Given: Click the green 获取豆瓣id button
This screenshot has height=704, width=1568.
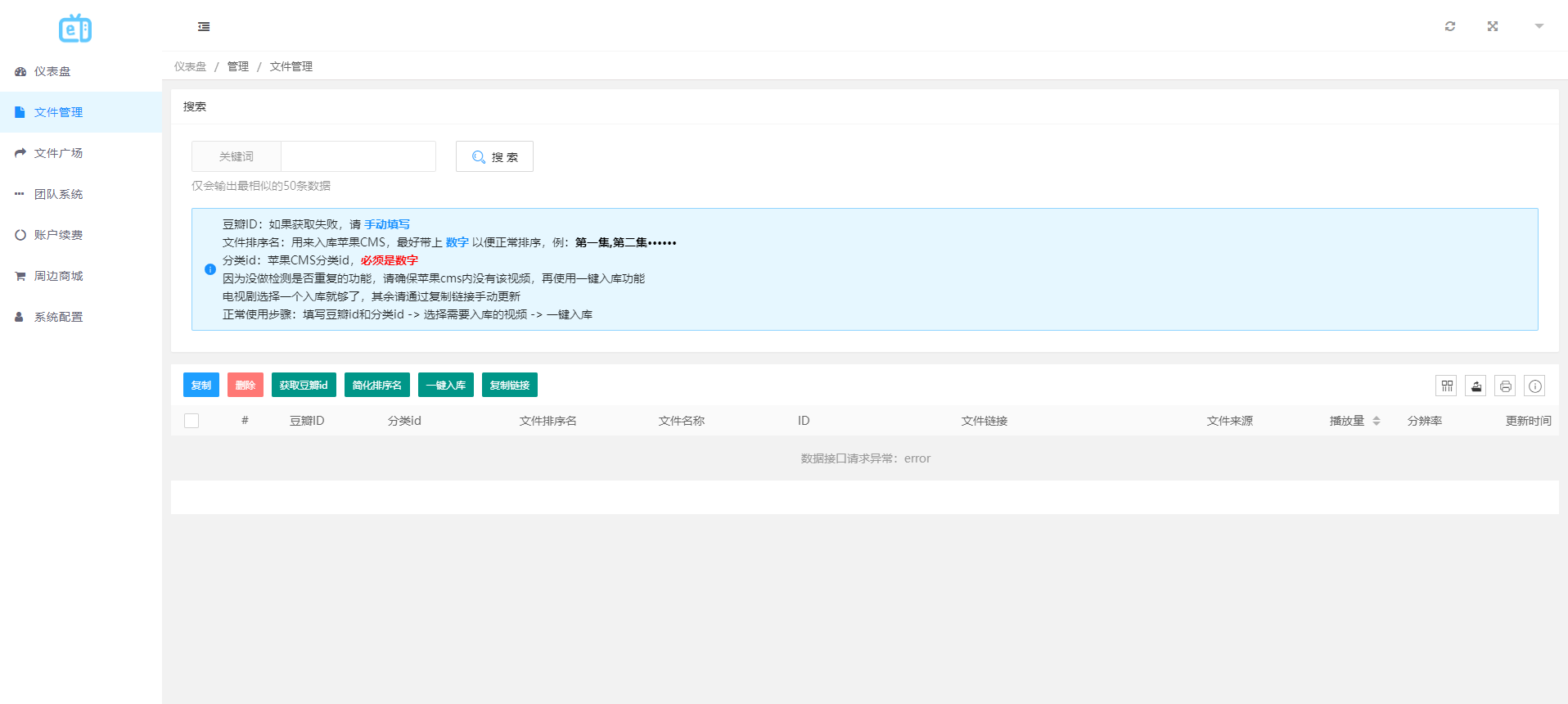Looking at the screenshot, I should click(x=304, y=385).
